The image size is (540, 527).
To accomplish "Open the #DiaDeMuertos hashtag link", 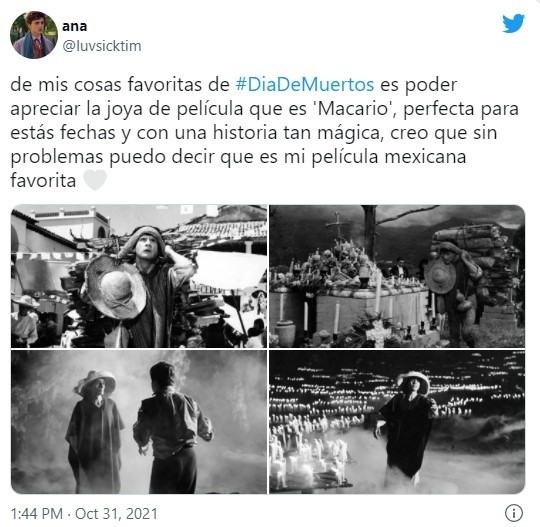I will coord(305,84).
